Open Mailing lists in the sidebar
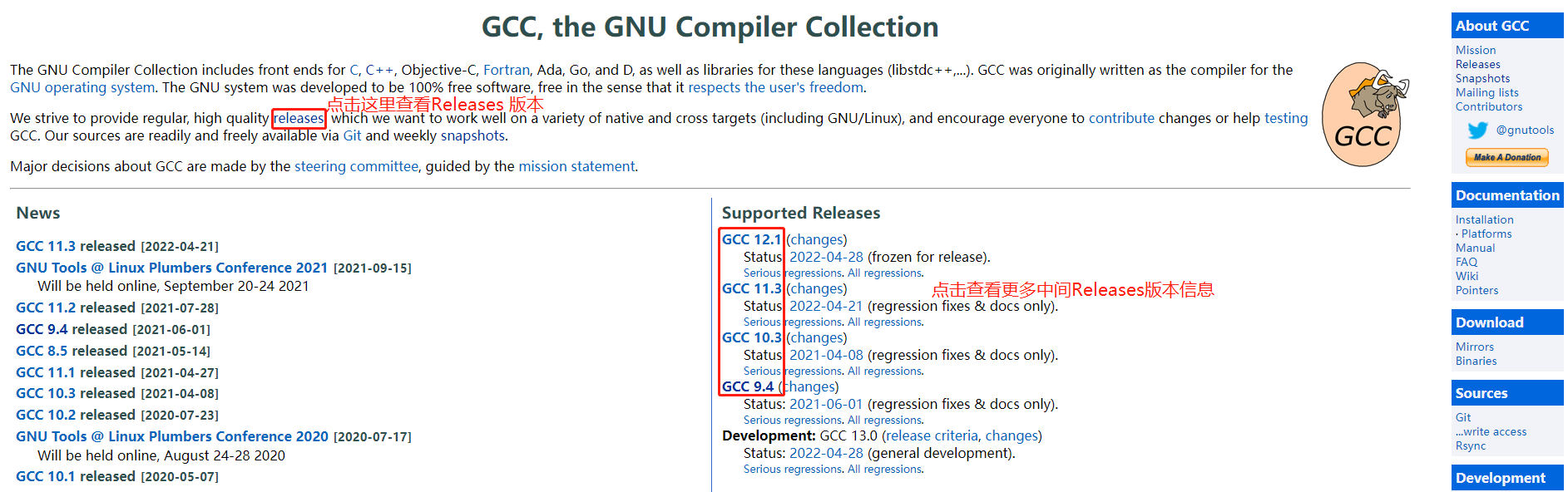This screenshot has height=492, width=1568. pos(1486,92)
